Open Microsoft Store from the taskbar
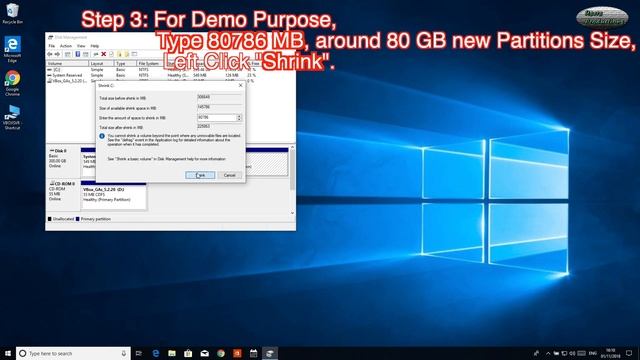640x360 pixels. [x=188, y=353]
